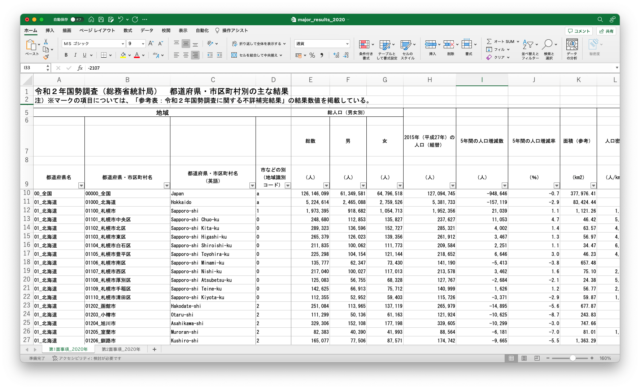Click the zoom slider in status bar
This screenshot has height=389, width=640.
(570, 358)
